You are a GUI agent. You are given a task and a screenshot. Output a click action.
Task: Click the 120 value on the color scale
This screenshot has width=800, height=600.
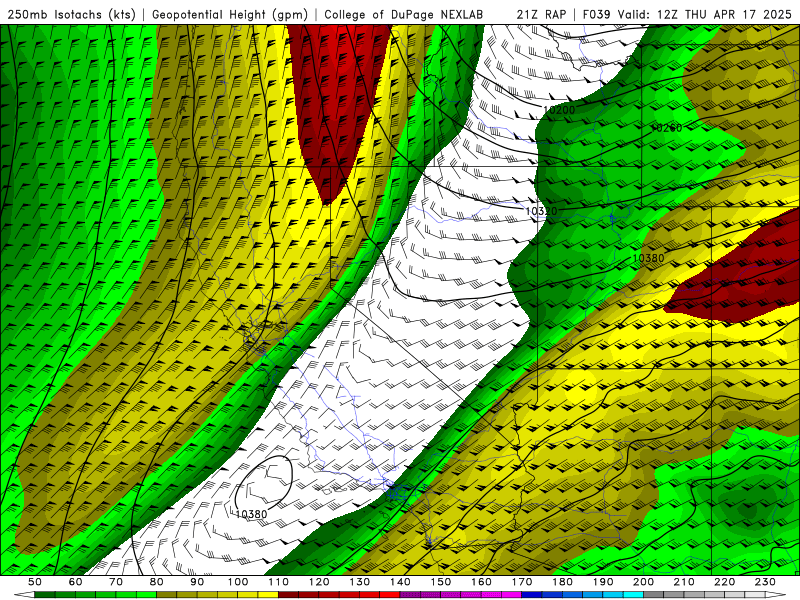click(x=319, y=582)
